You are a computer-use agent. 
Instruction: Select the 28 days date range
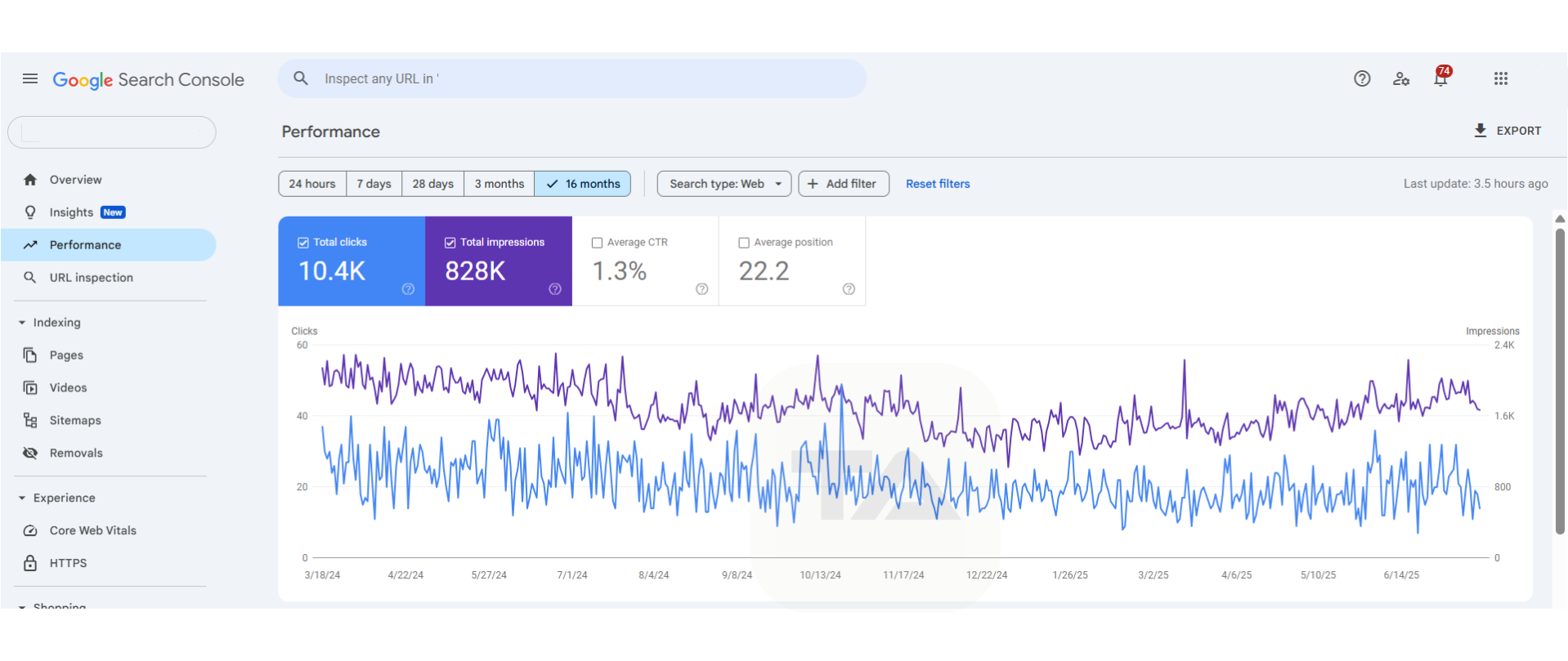(x=432, y=184)
